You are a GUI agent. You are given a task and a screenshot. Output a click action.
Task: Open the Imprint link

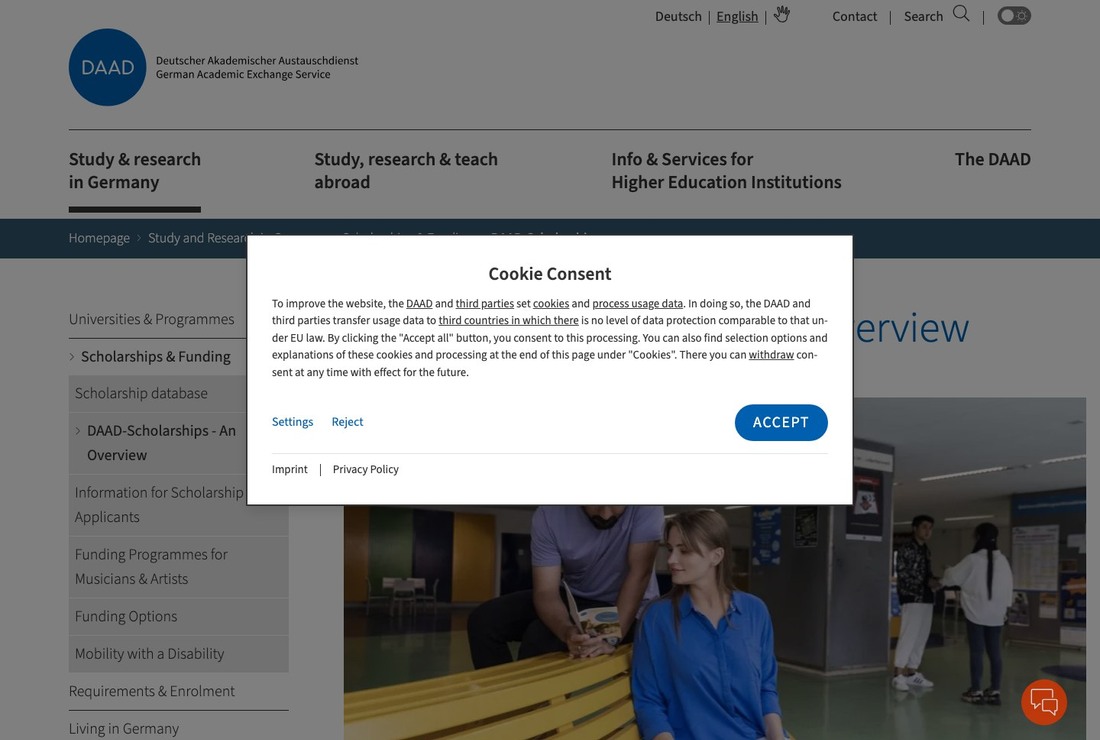[290, 469]
